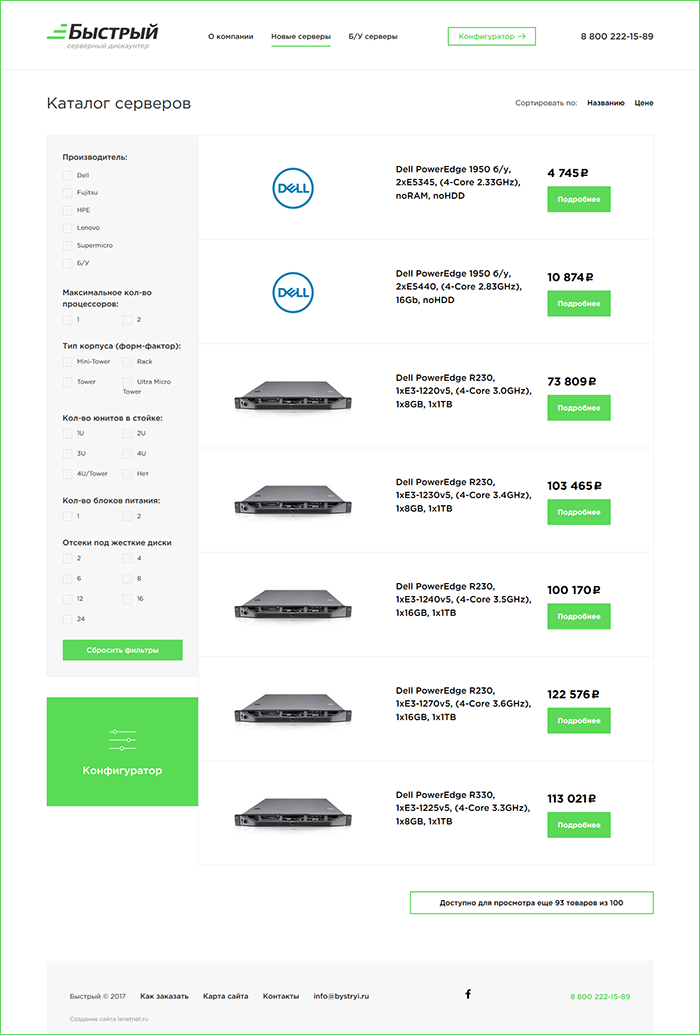Screen dimensions: 700x1035
Task: Enable the HPE manufacturer checkbox
Action: [x=67, y=211]
